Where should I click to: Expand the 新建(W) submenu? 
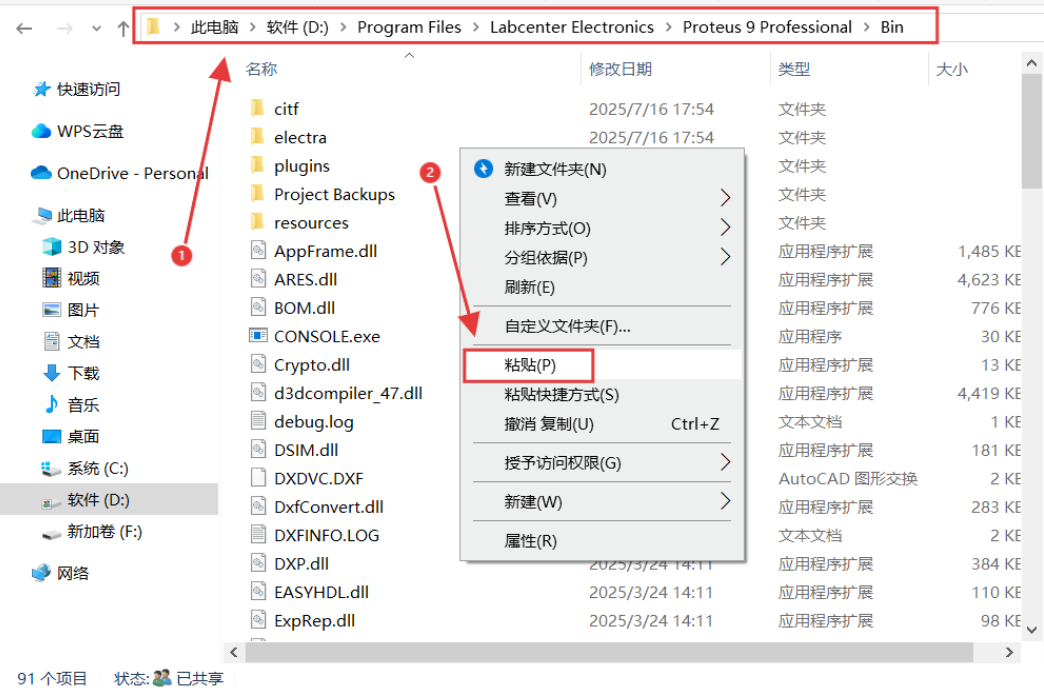click(x=602, y=501)
